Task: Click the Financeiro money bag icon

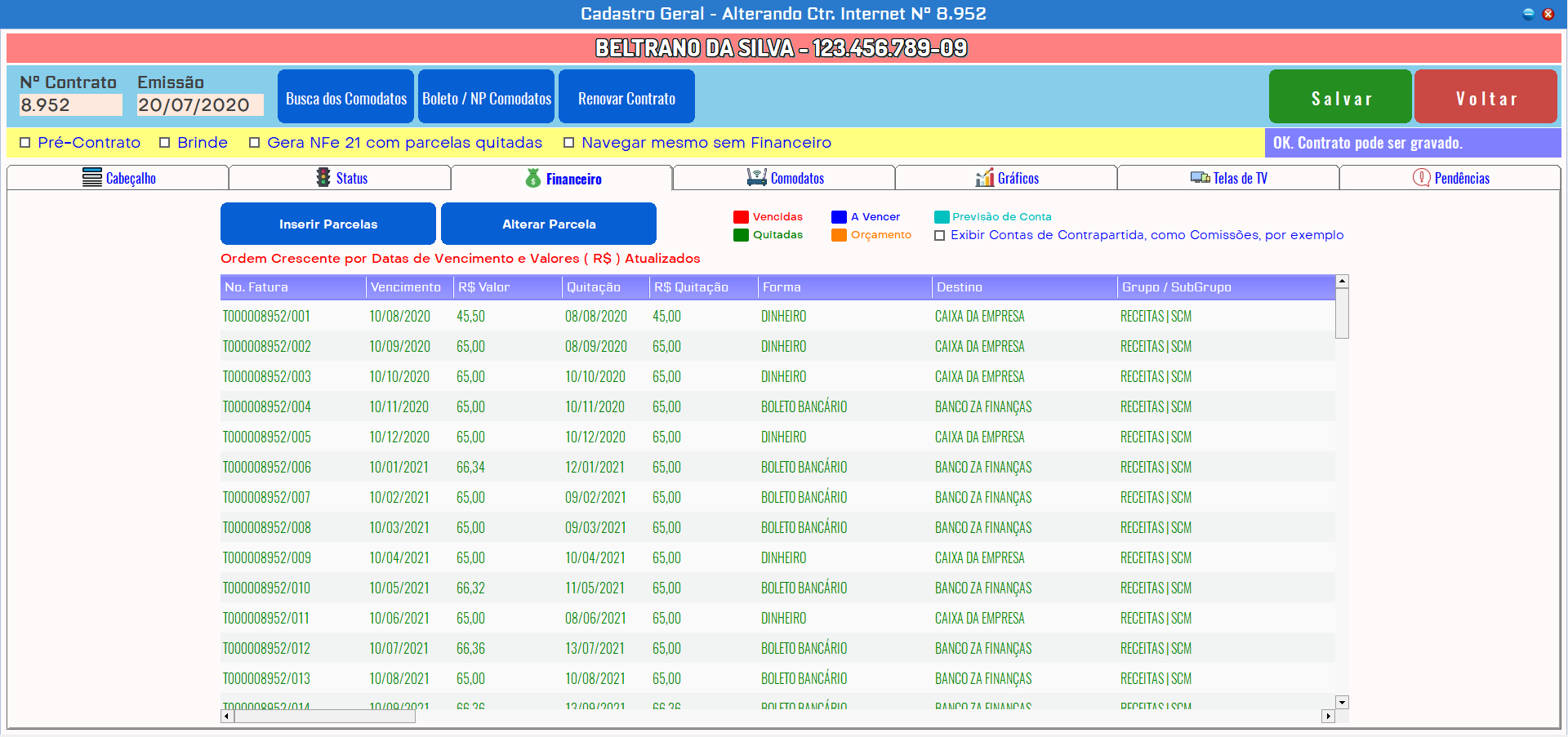Action: (533, 178)
